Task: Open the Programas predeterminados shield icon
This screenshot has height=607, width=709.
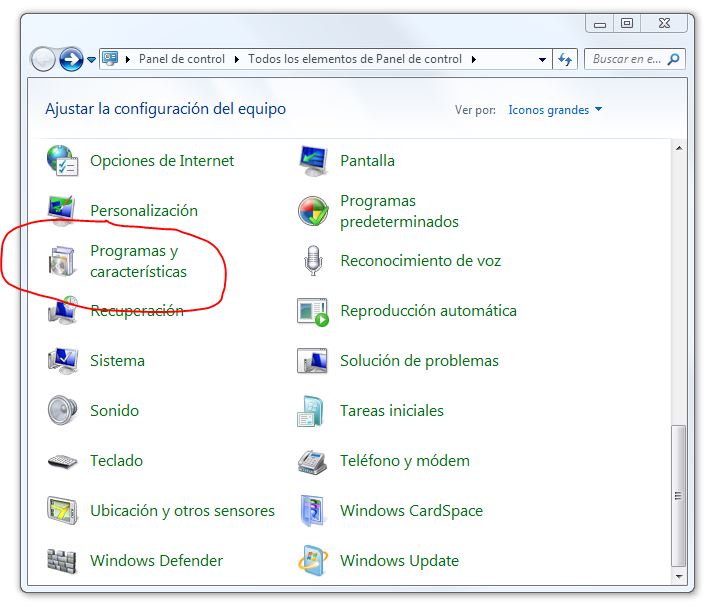Action: point(313,211)
